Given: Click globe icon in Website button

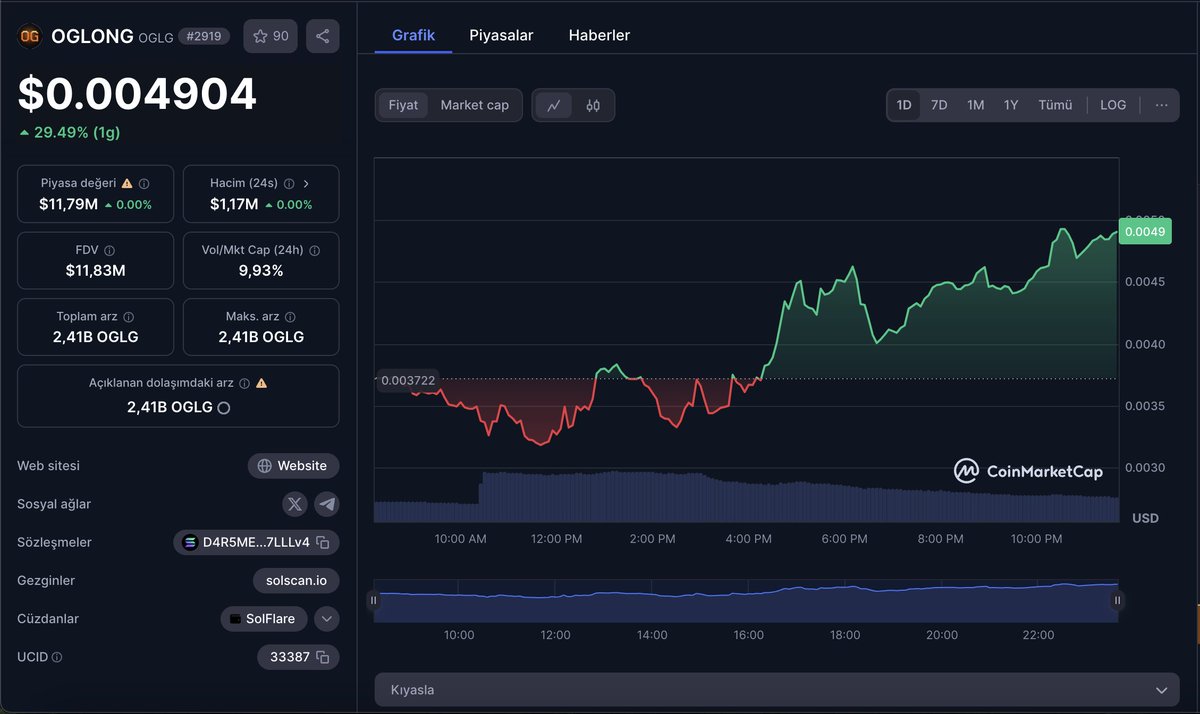Looking at the screenshot, I should point(265,466).
